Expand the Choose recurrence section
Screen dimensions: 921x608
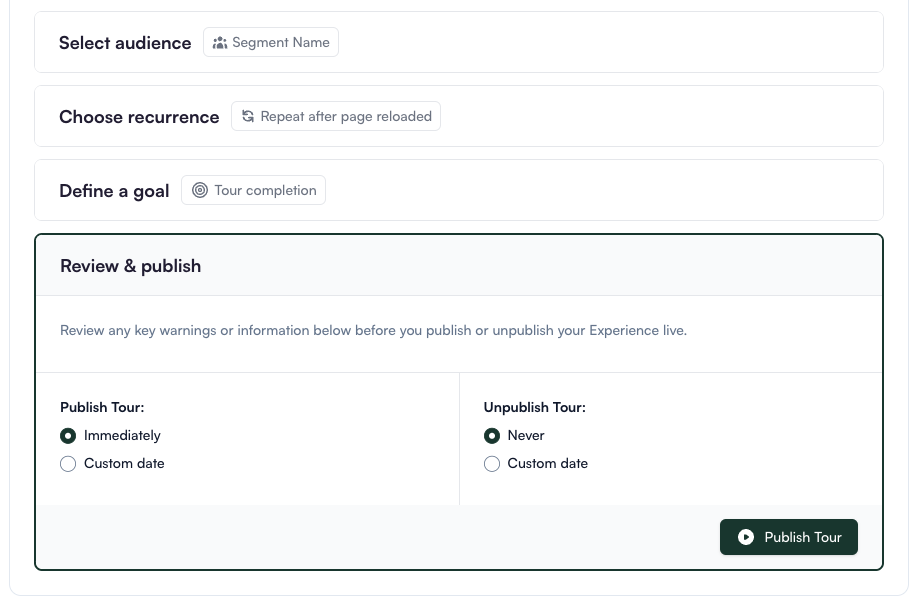(459, 116)
